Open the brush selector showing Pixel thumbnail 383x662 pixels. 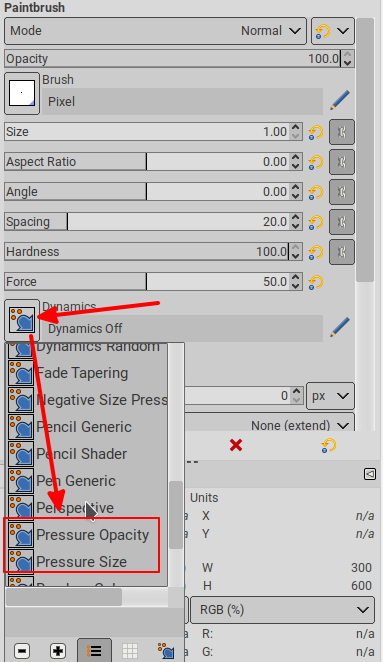pyautogui.click(x=22, y=93)
